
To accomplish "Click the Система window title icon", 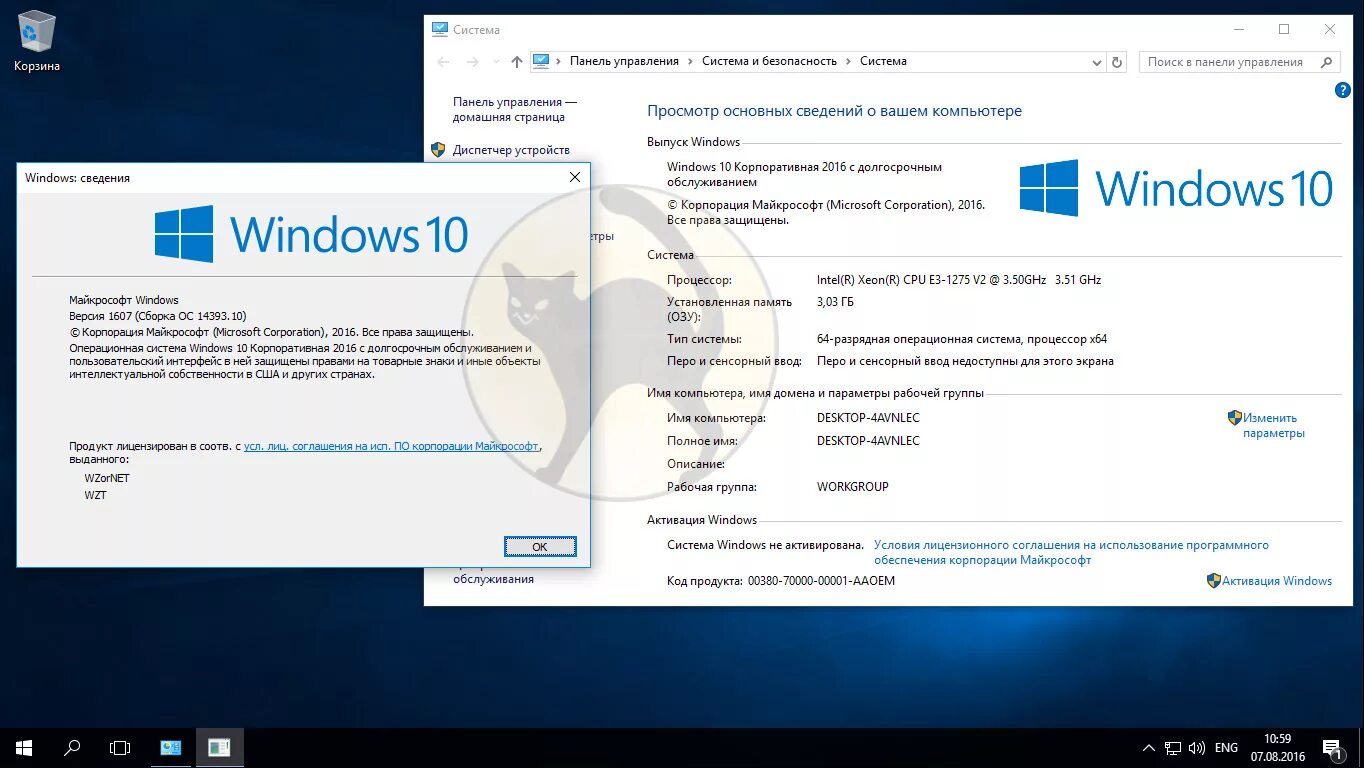I will (x=439, y=29).
